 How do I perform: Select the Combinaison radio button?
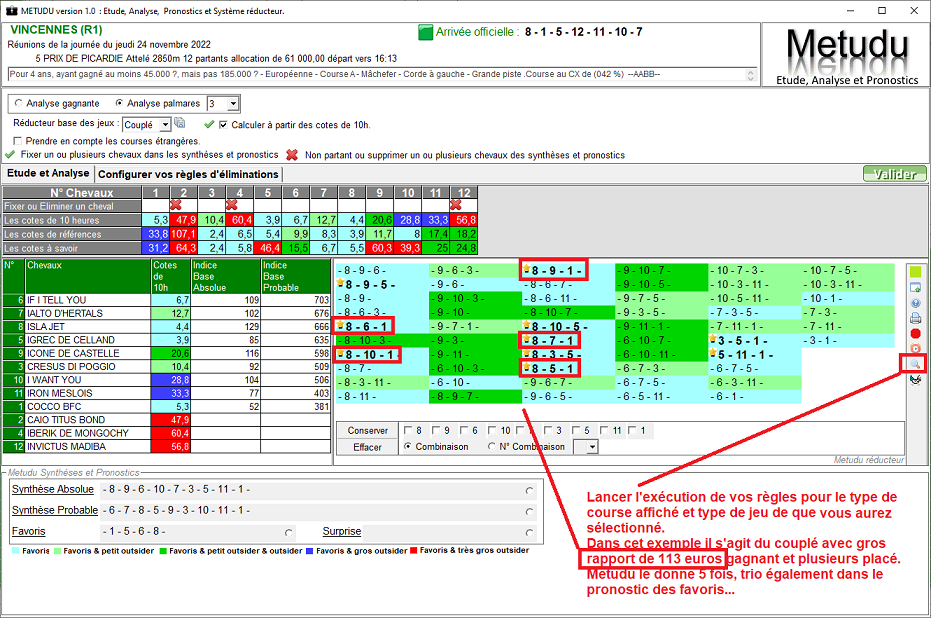[x=407, y=446]
